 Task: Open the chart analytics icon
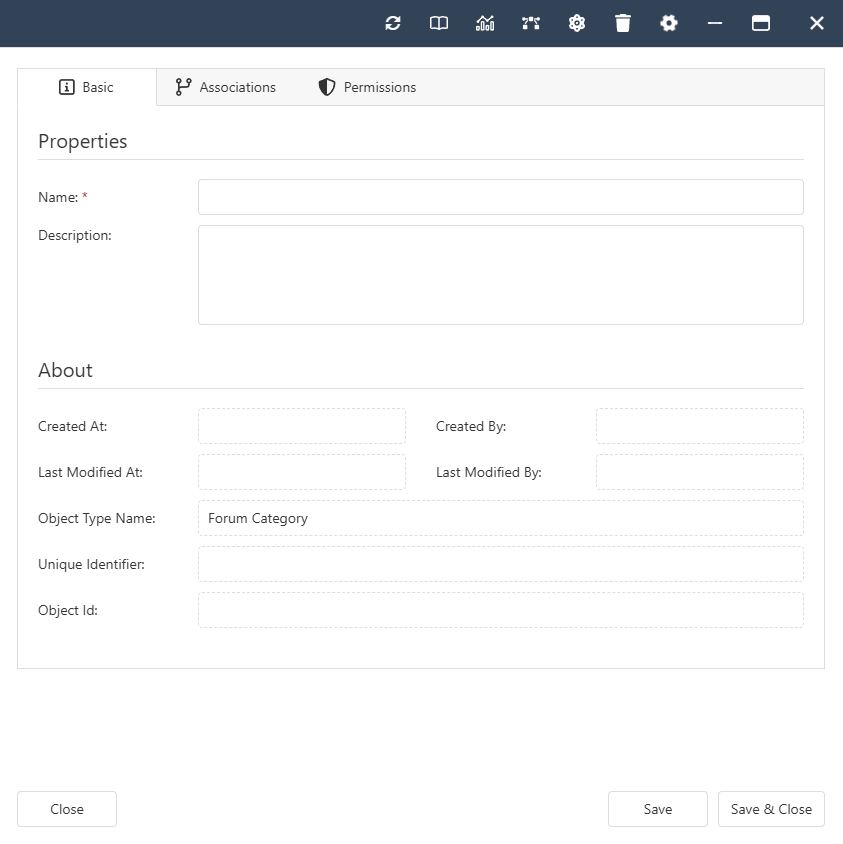tap(485, 23)
